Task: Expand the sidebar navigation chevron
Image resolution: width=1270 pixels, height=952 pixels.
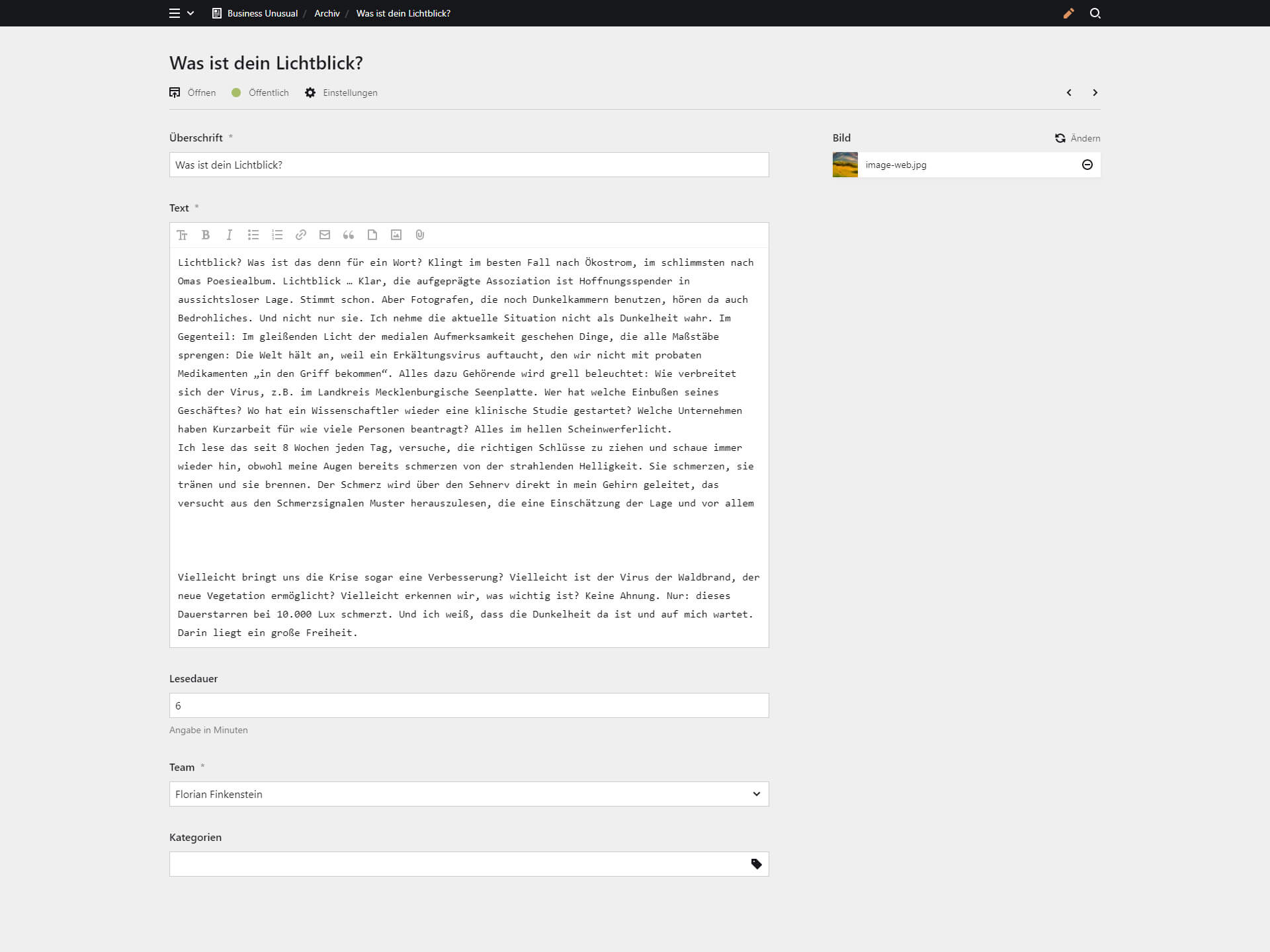Action: (191, 13)
